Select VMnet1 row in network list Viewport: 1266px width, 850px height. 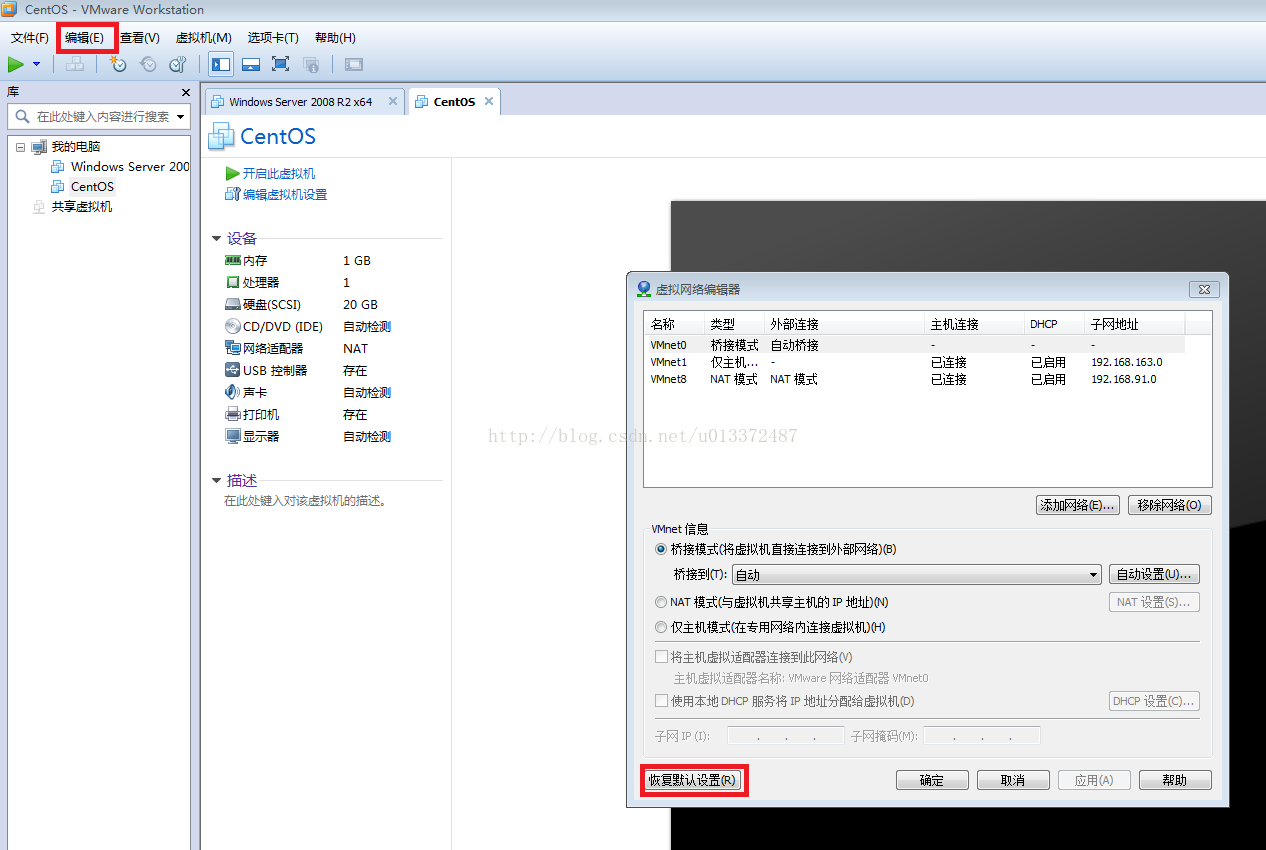pos(916,362)
